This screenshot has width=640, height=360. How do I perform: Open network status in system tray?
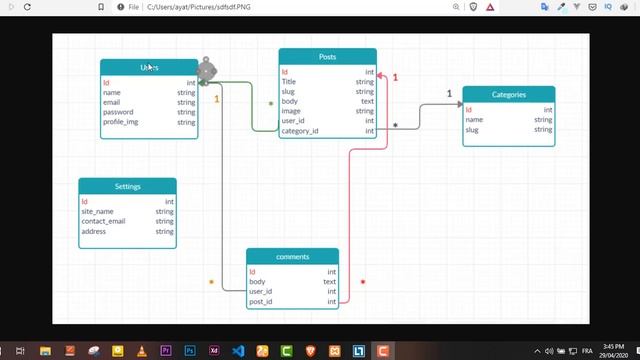(573, 351)
